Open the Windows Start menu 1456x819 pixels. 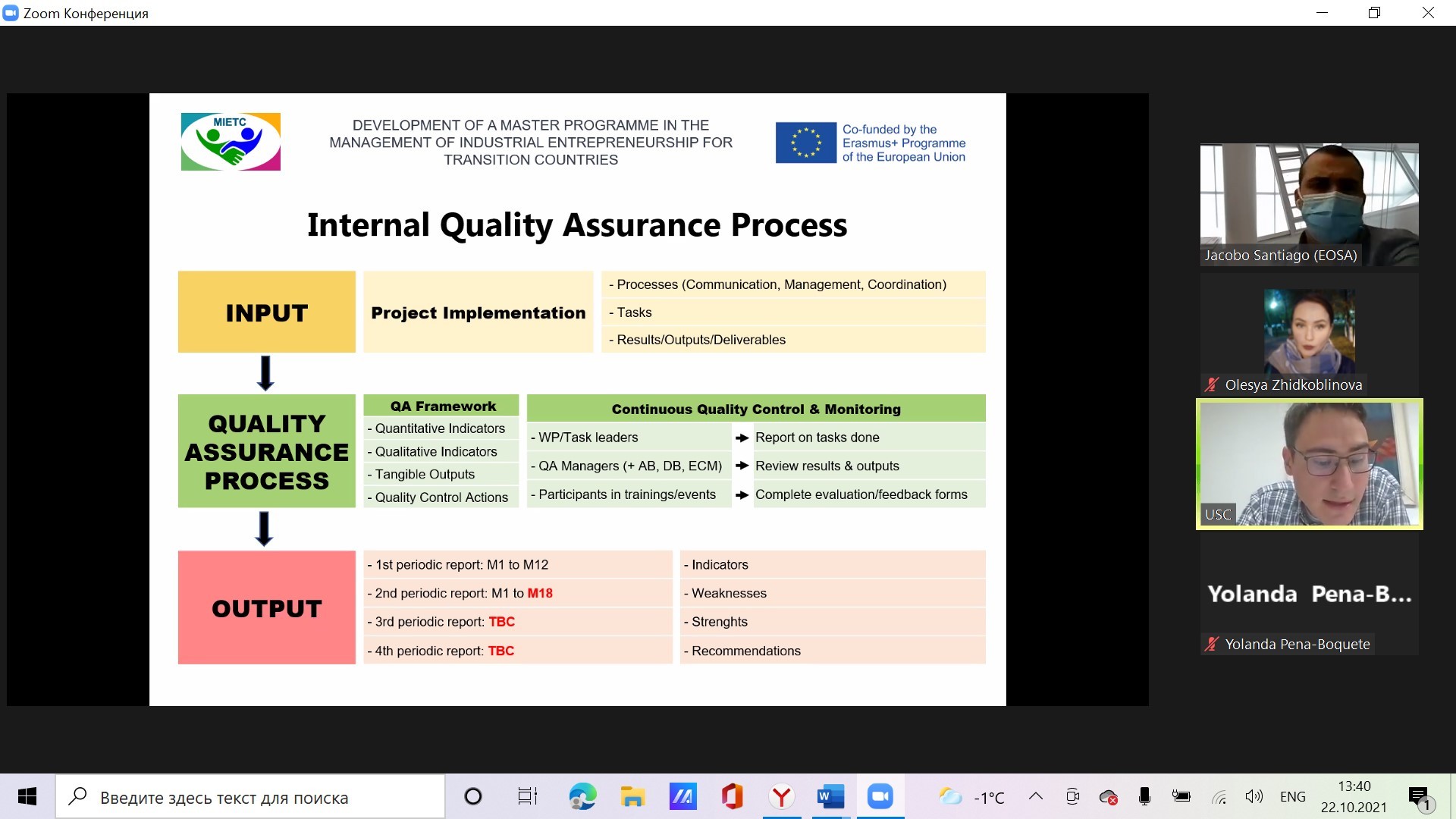pos(27,796)
